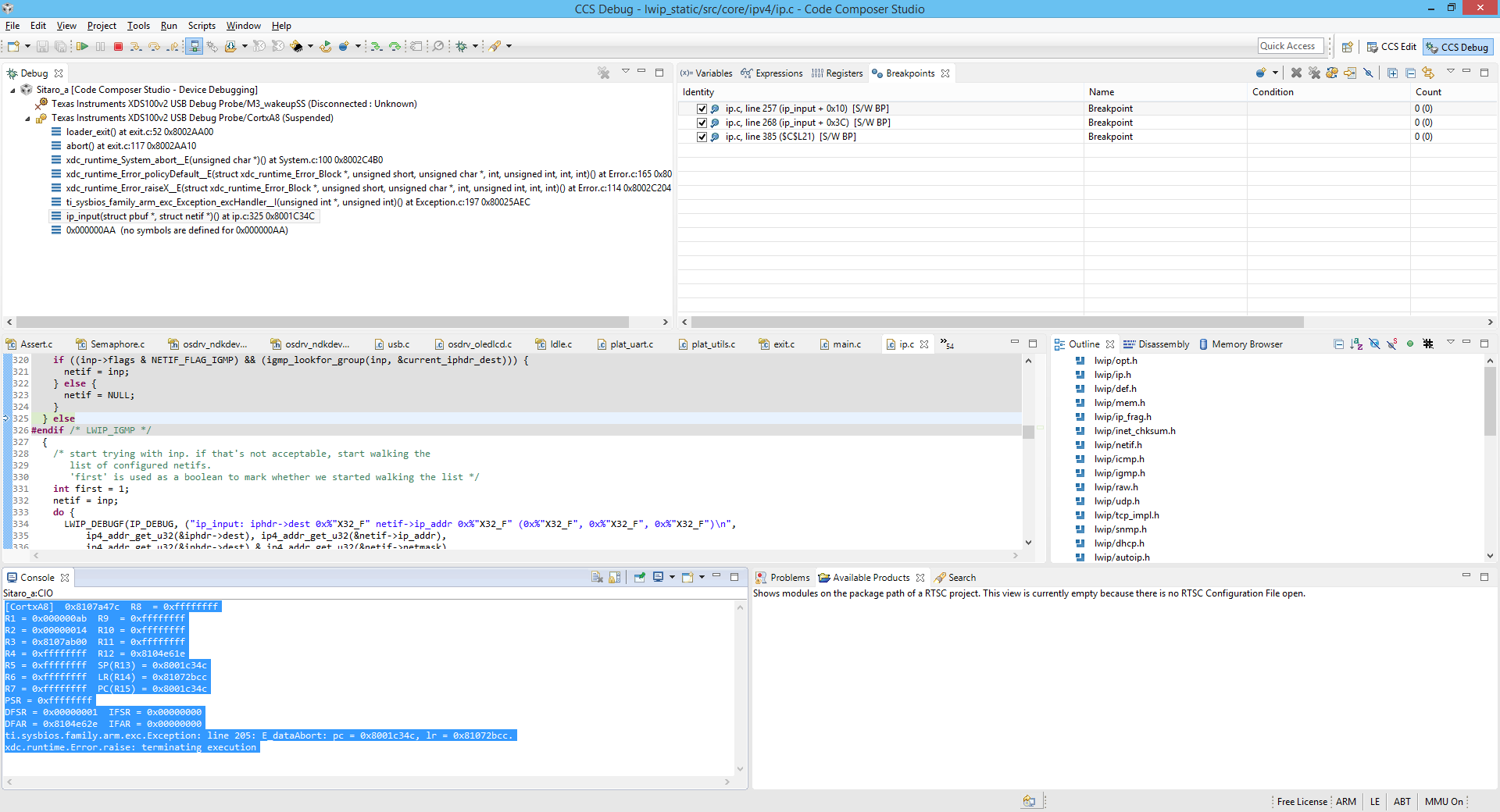Click the Open Perspective icon
1500x812 pixels.
tap(1348, 47)
